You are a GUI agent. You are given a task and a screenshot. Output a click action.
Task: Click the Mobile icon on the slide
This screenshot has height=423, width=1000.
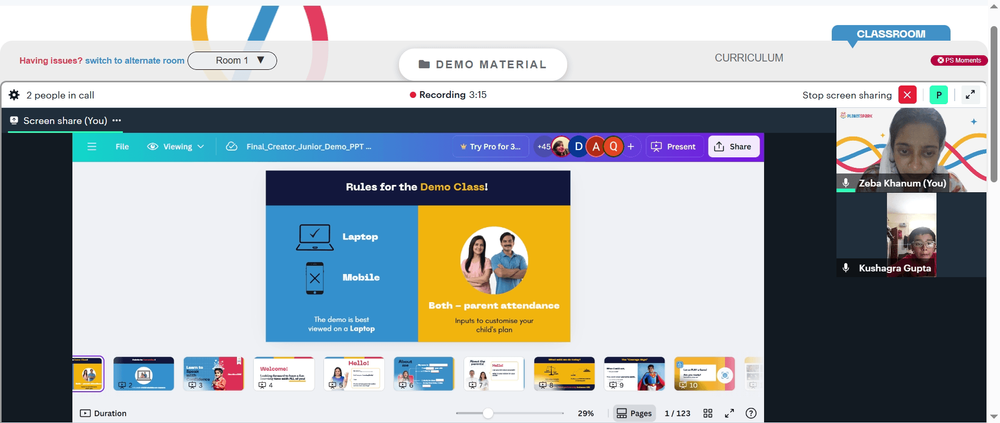click(314, 278)
